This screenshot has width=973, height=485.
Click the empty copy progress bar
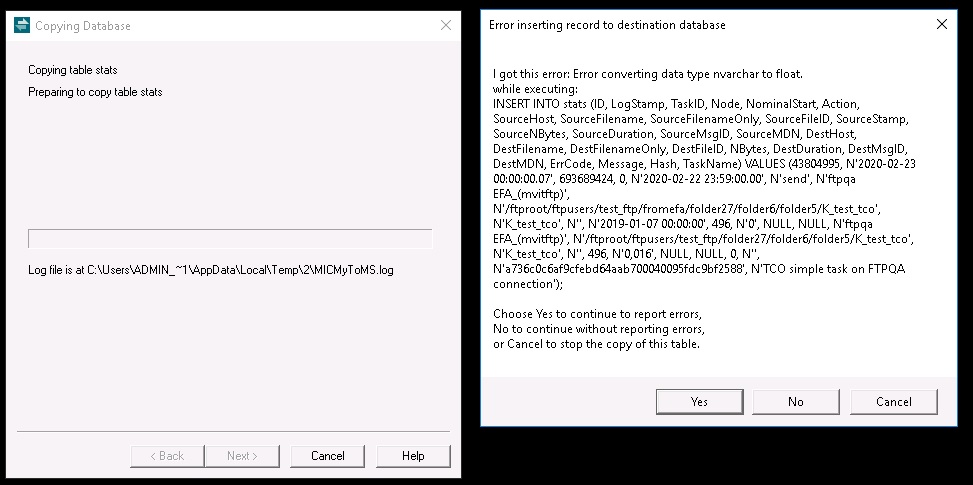[230, 239]
